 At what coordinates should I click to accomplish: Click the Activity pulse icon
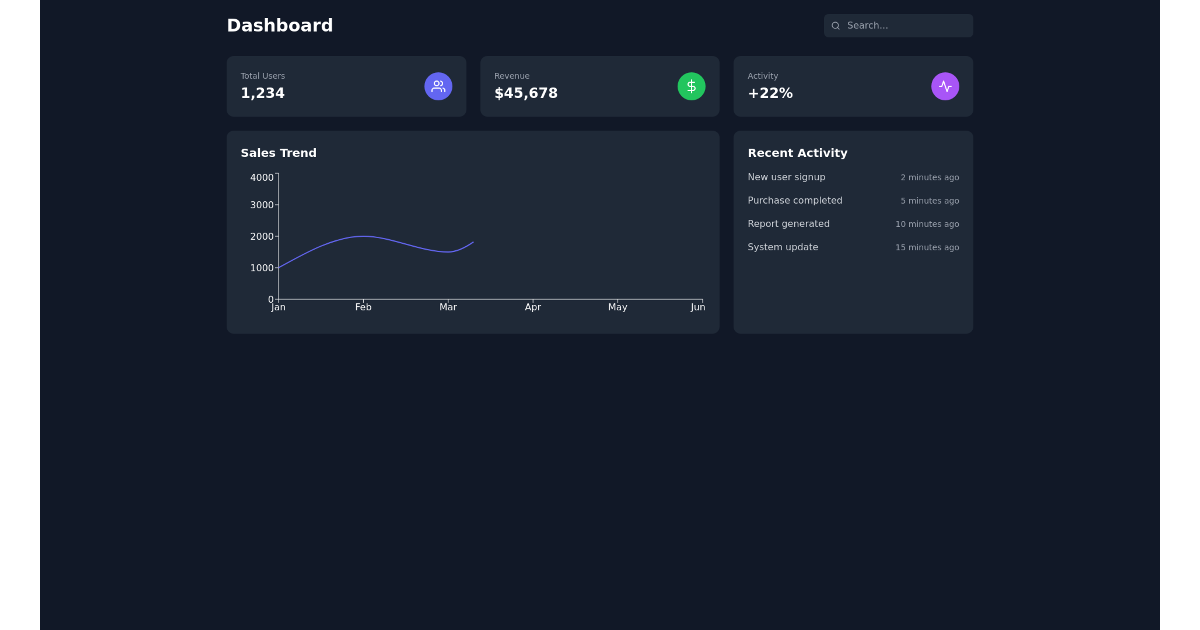(945, 86)
